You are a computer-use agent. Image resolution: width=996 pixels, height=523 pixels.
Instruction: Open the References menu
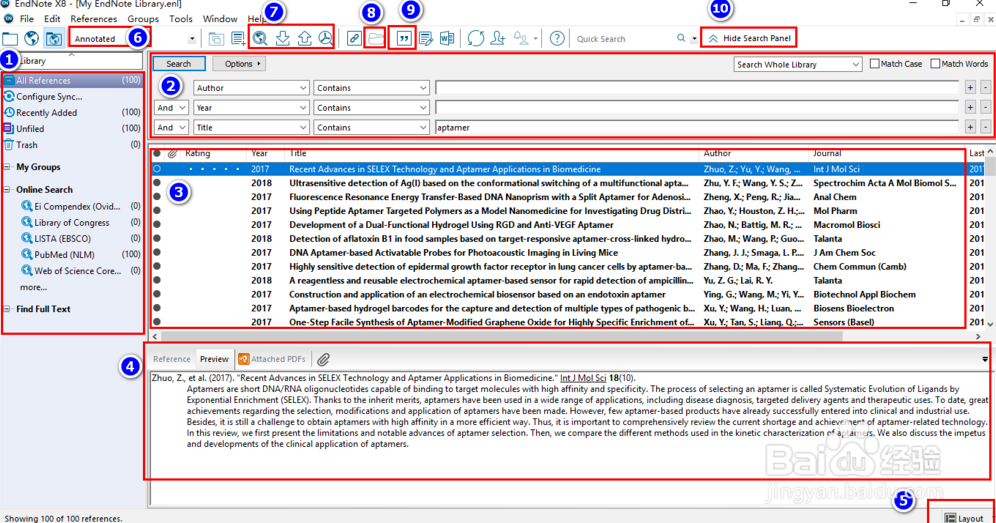[93, 19]
